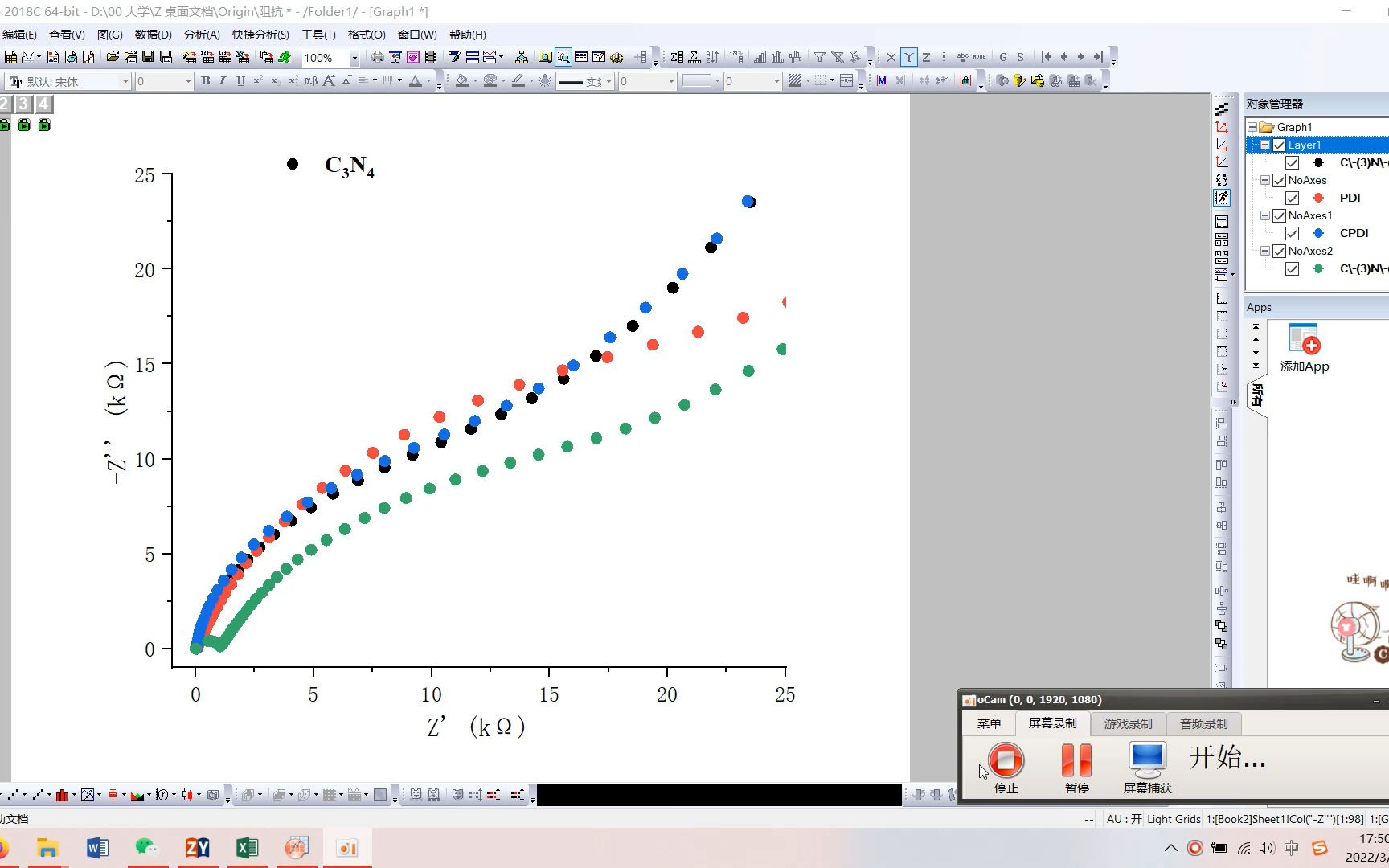Image resolution: width=1389 pixels, height=868 pixels.
Task: Switch to oCam 音频录制 tab
Action: click(x=1203, y=724)
